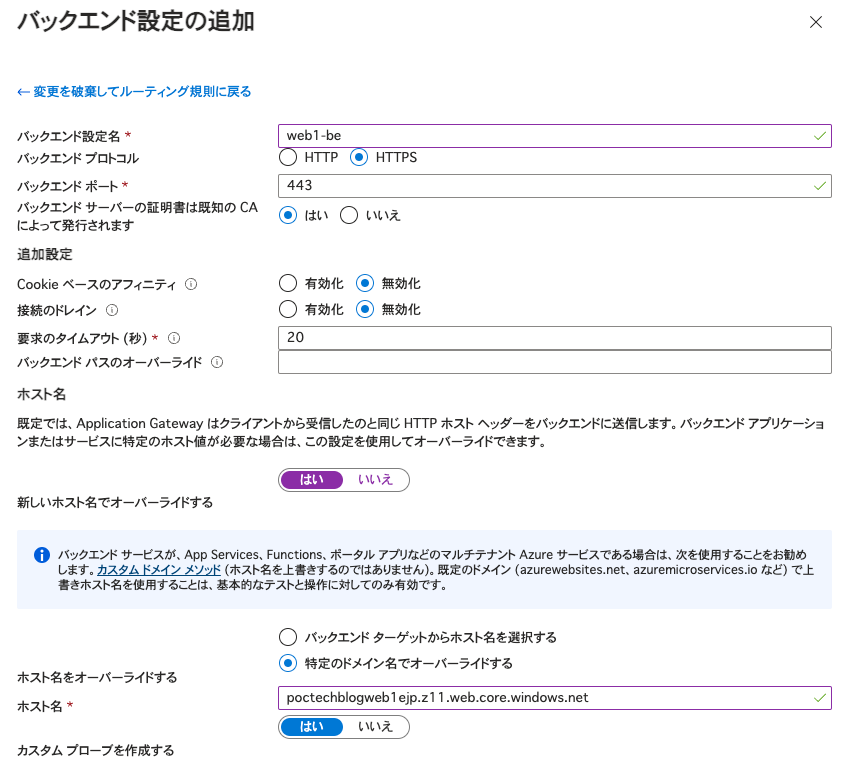
Task: Choose いいえ for known CA certificate
Action: pyautogui.click(x=349, y=215)
